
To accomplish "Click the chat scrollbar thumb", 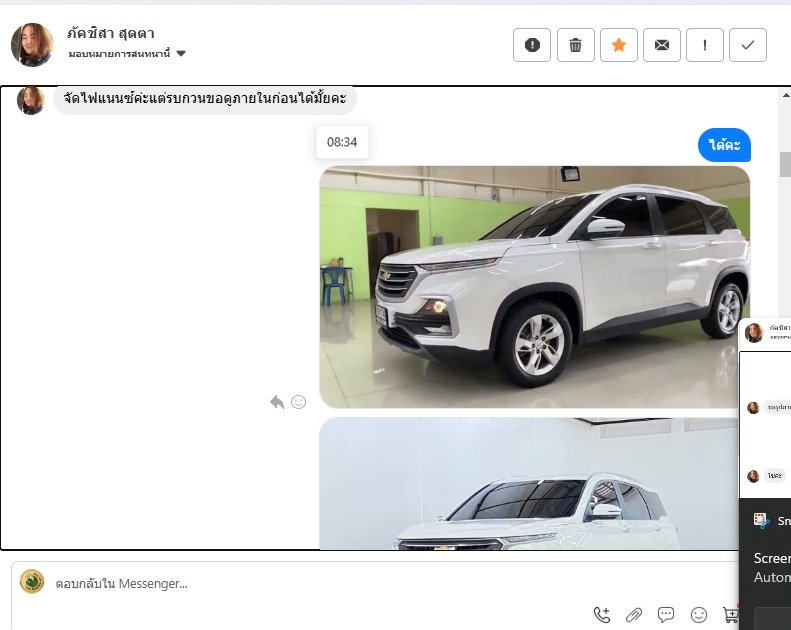I will [785, 164].
